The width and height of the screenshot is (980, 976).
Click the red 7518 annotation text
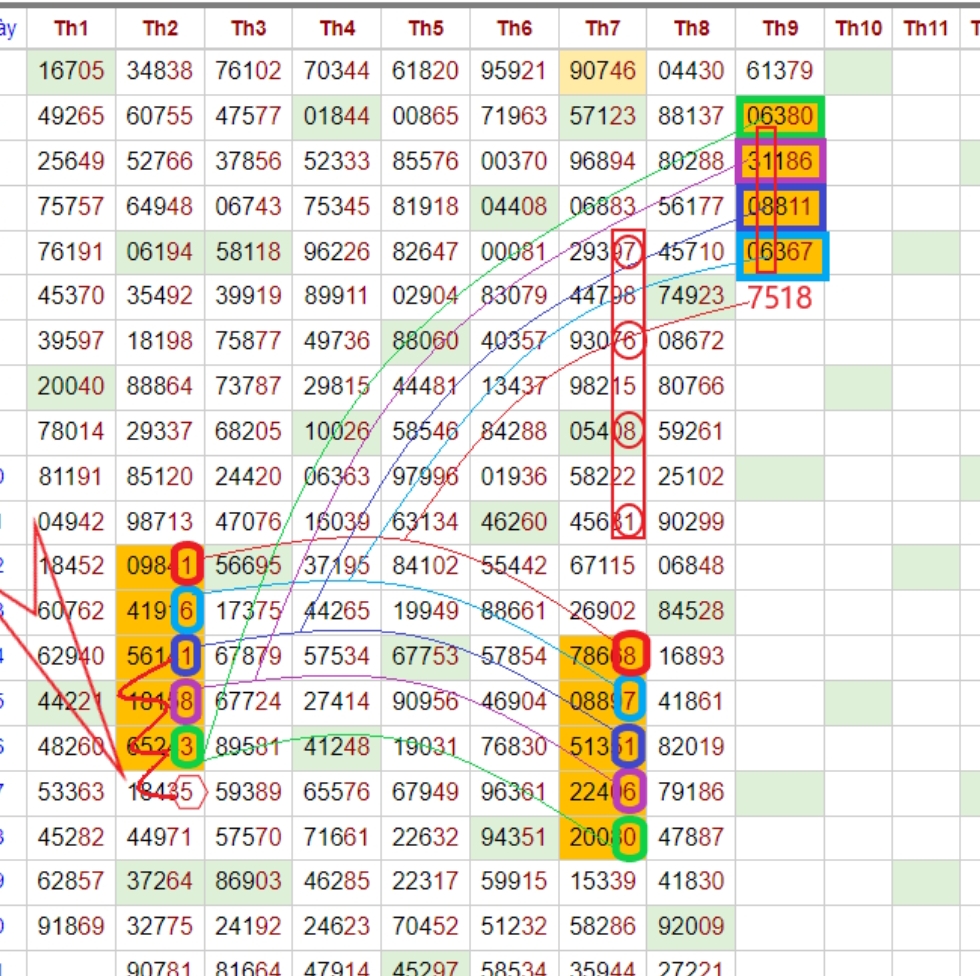(780, 298)
